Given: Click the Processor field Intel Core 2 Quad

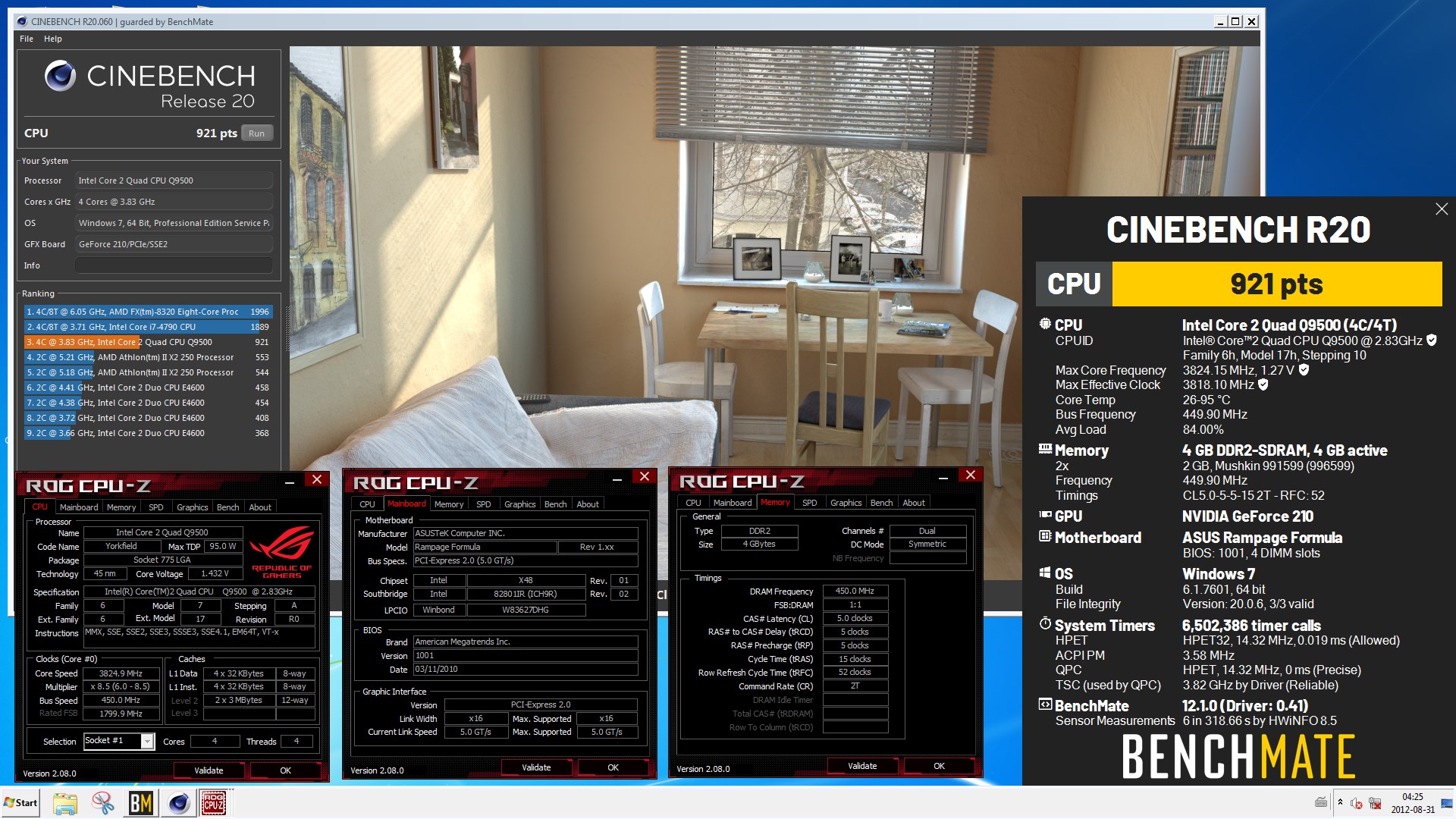Looking at the screenshot, I should (174, 180).
